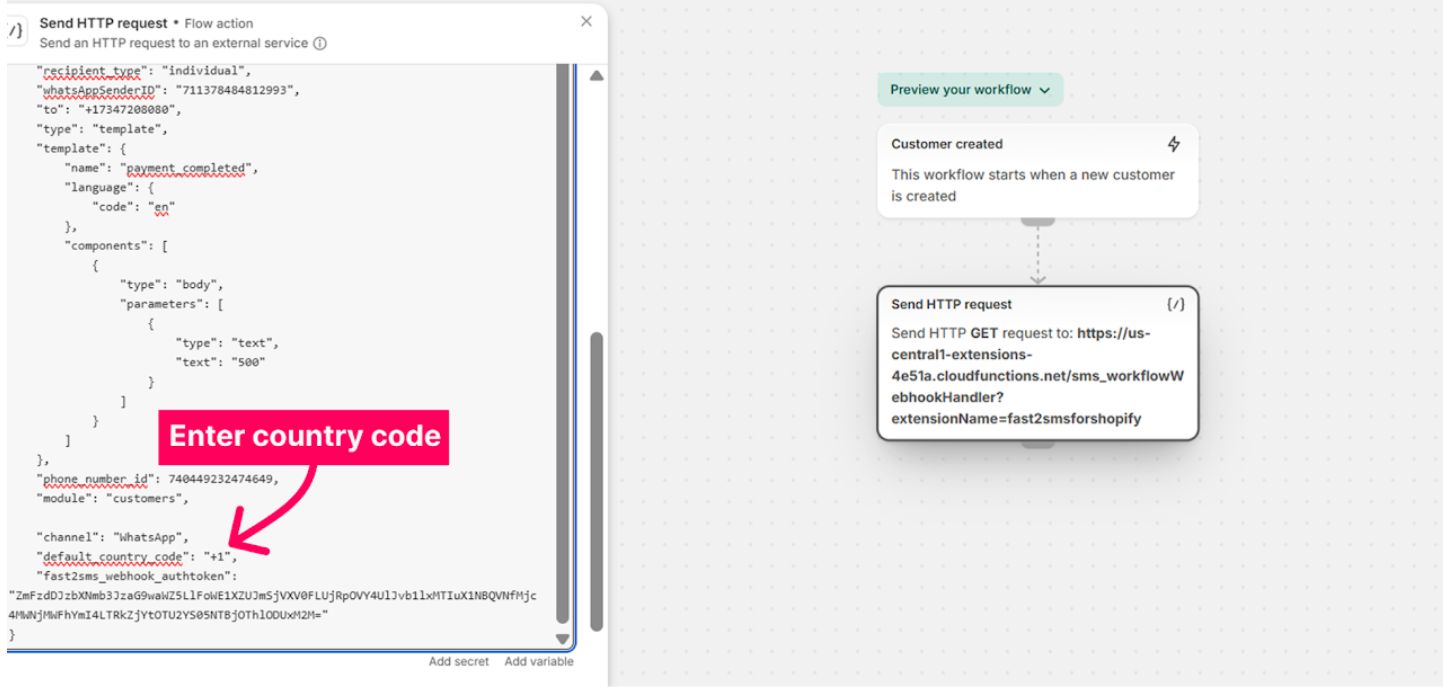This screenshot has width=1443, height=688.
Task: Click the outer panel scrollbar thumb
Action: click(x=596, y=480)
